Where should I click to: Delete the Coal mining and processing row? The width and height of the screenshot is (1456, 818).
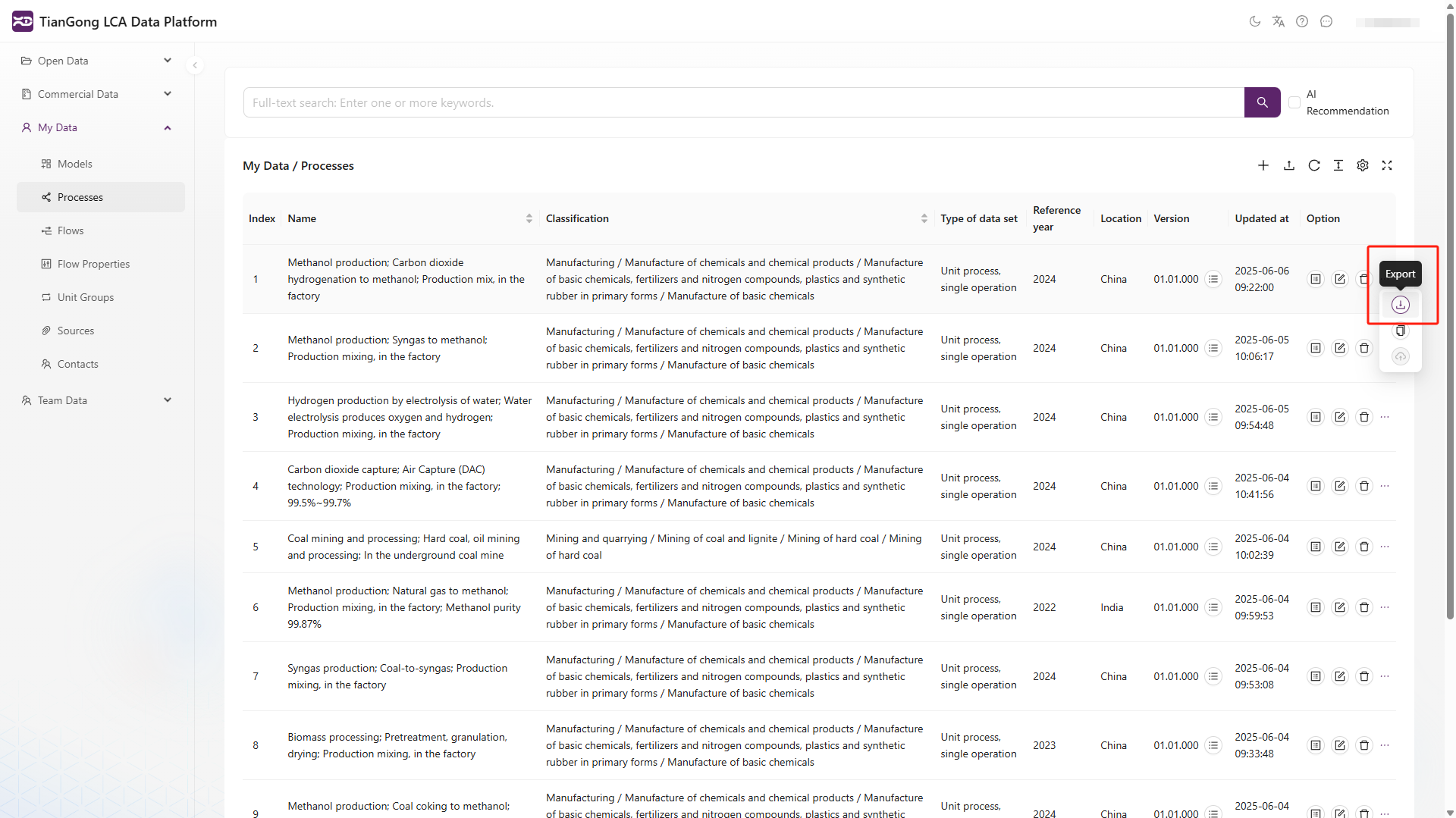1364,547
